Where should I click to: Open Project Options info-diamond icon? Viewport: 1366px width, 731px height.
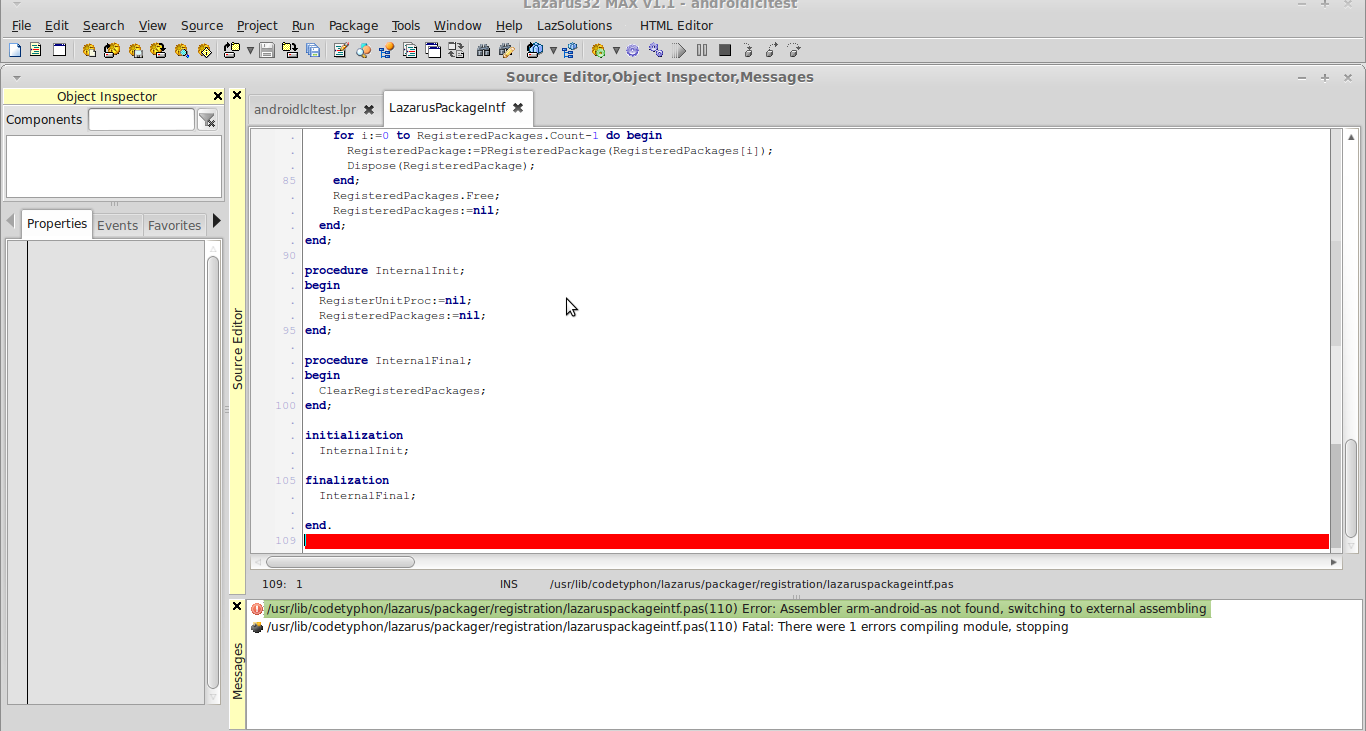[205, 50]
